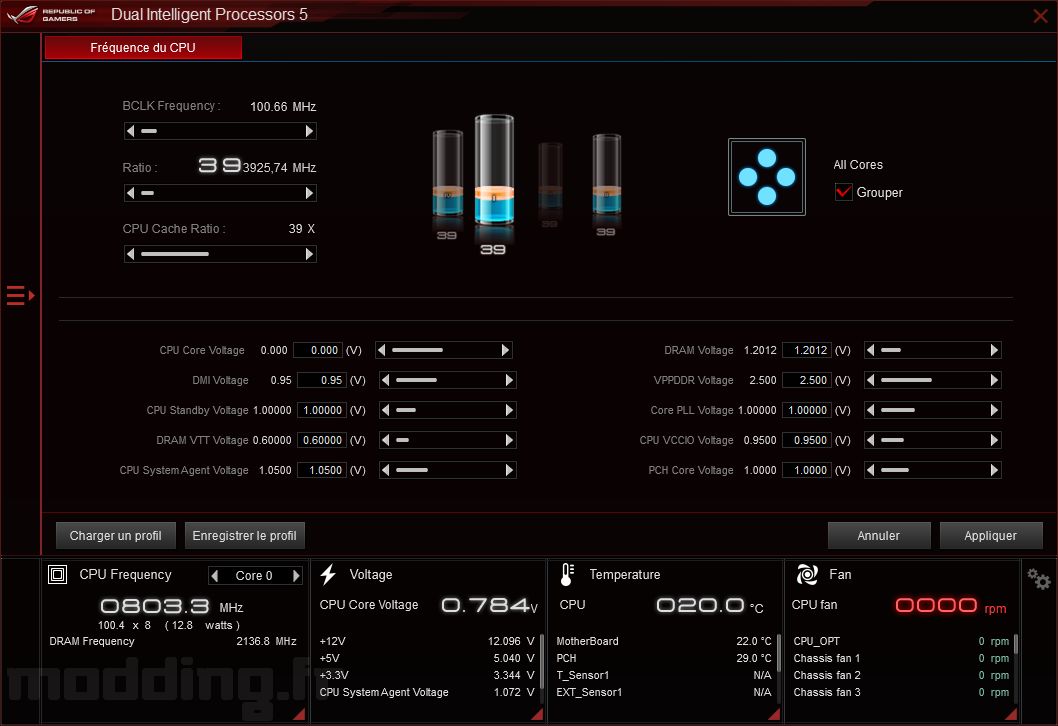This screenshot has height=726, width=1058.
Task: Decrease Core PLL Voltage with left arrow
Action: tap(870, 410)
